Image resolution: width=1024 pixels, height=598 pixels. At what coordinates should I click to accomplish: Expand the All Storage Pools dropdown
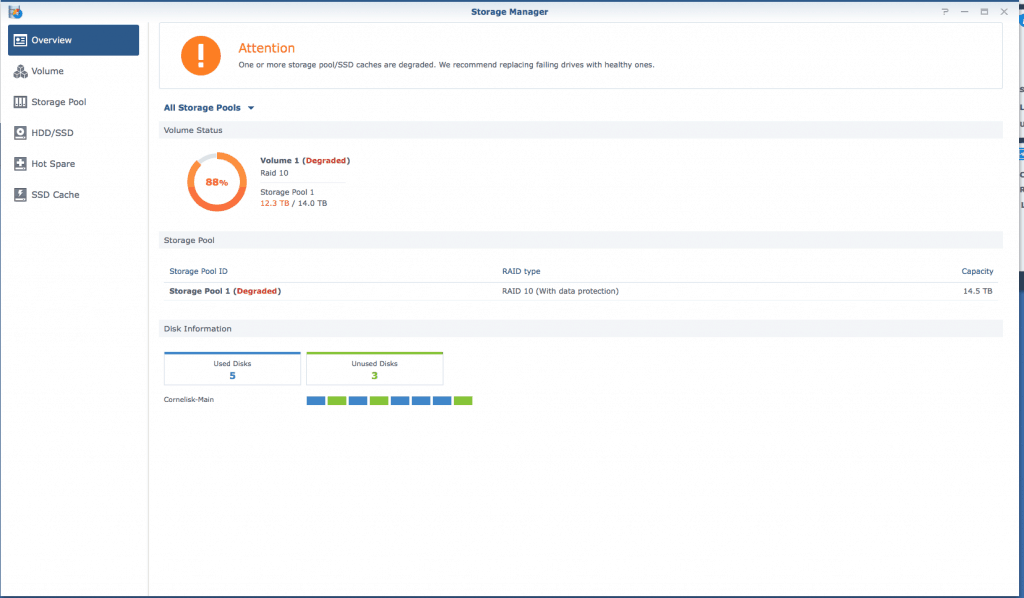209,107
